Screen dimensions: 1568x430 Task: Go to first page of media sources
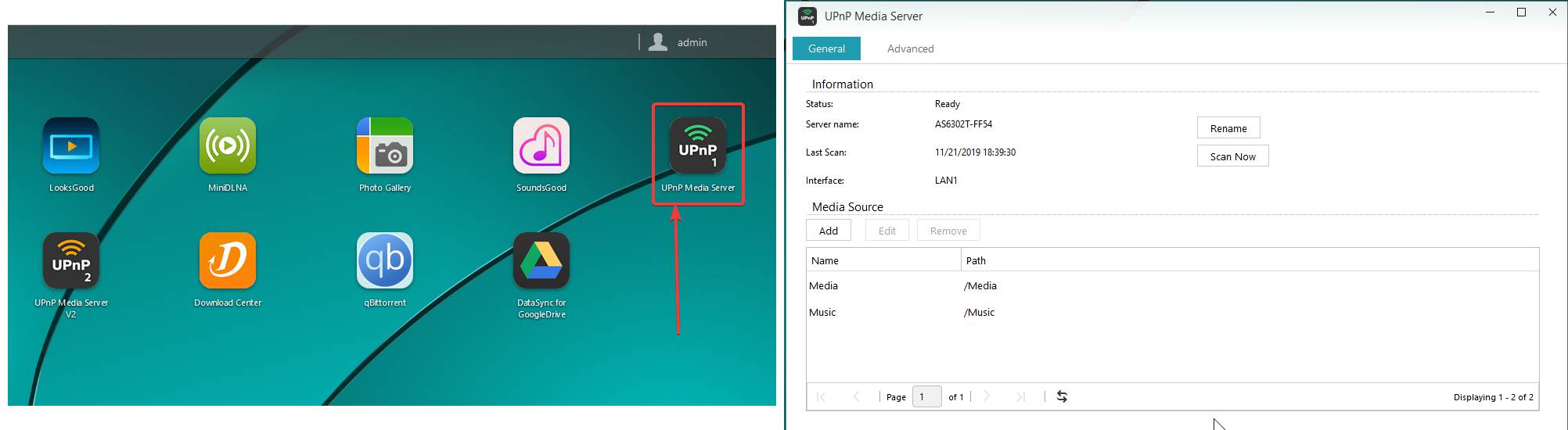click(x=821, y=396)
